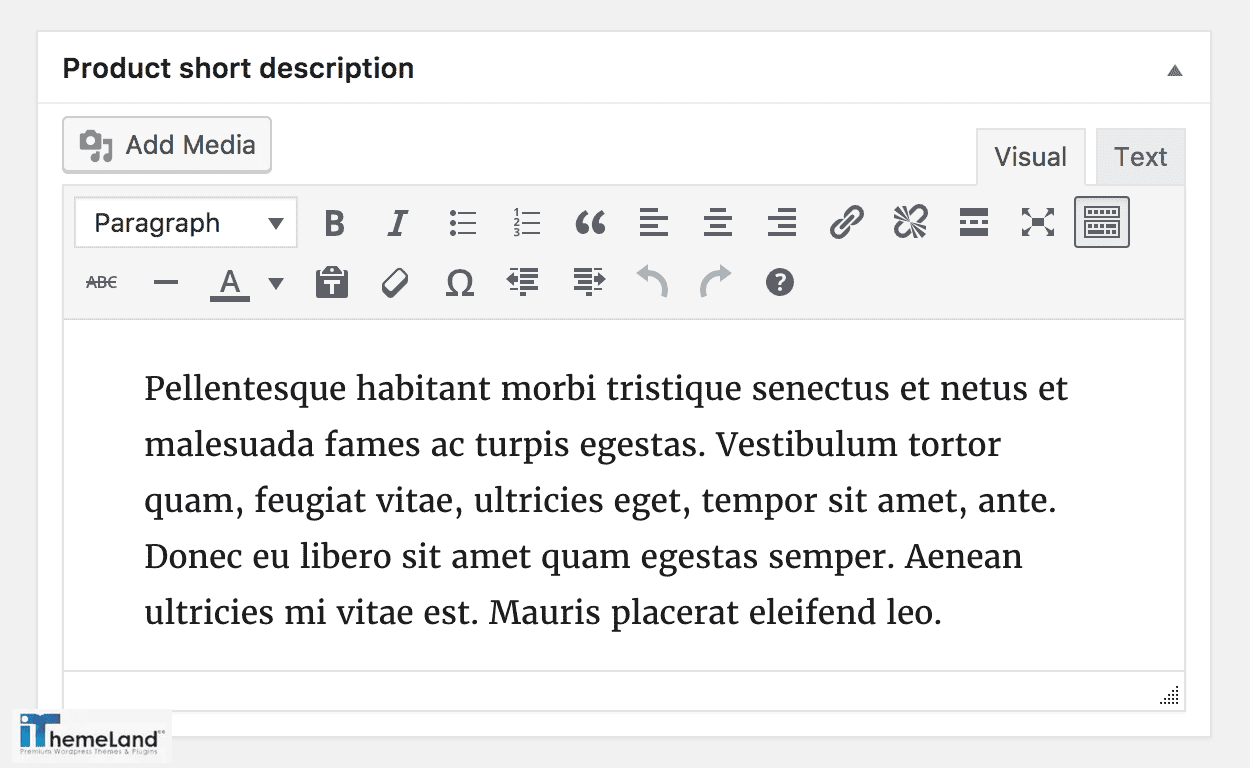This screenshot has width=1250, height=768.
Task: Toggle the toolbar kitchen sink button
Action: pos(1101,222)
